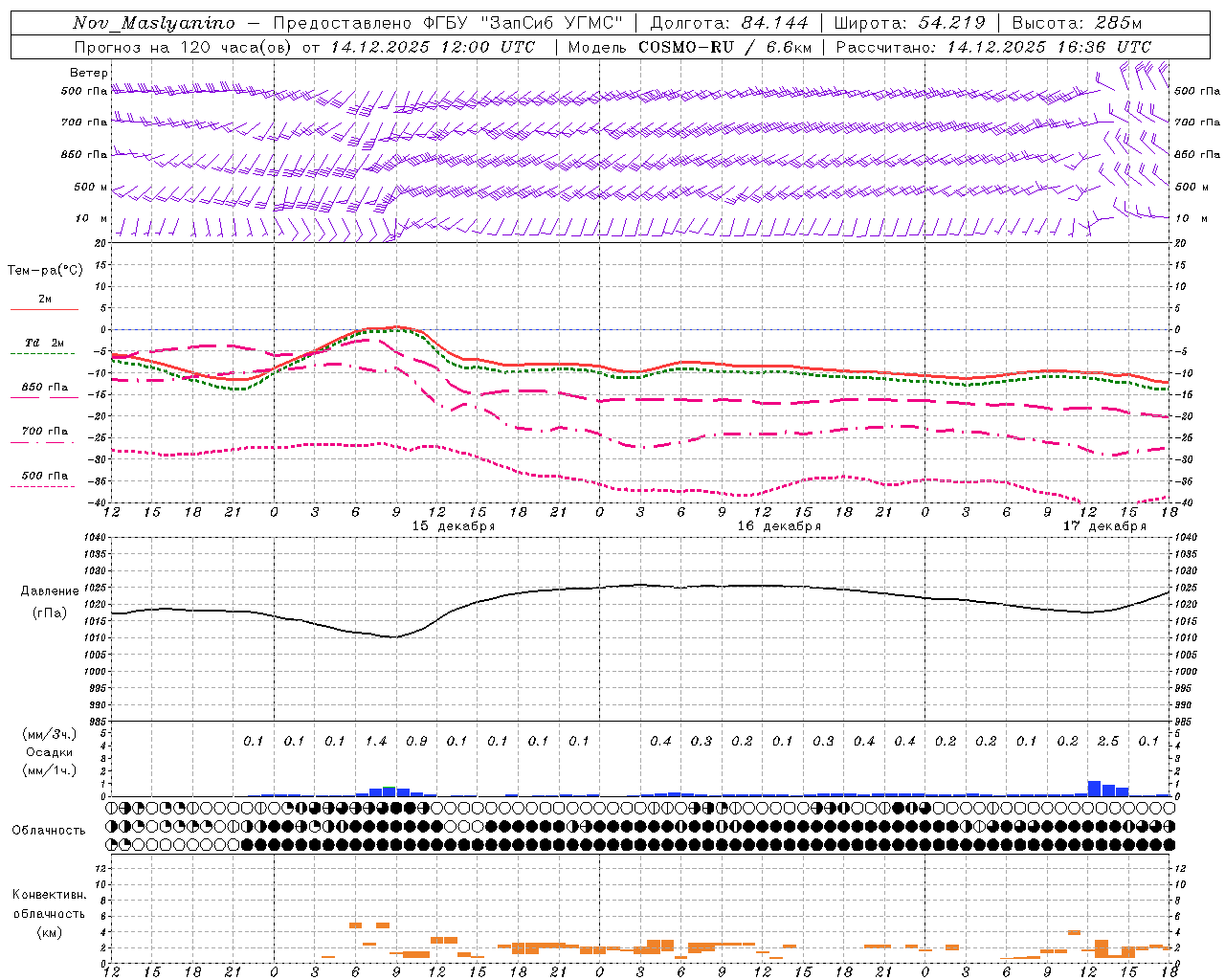Click "Рассчитано: 14.12.2025 16:36 UTC" timestamp
This screenshot has width=1225, height=980.
click(993, 47)
